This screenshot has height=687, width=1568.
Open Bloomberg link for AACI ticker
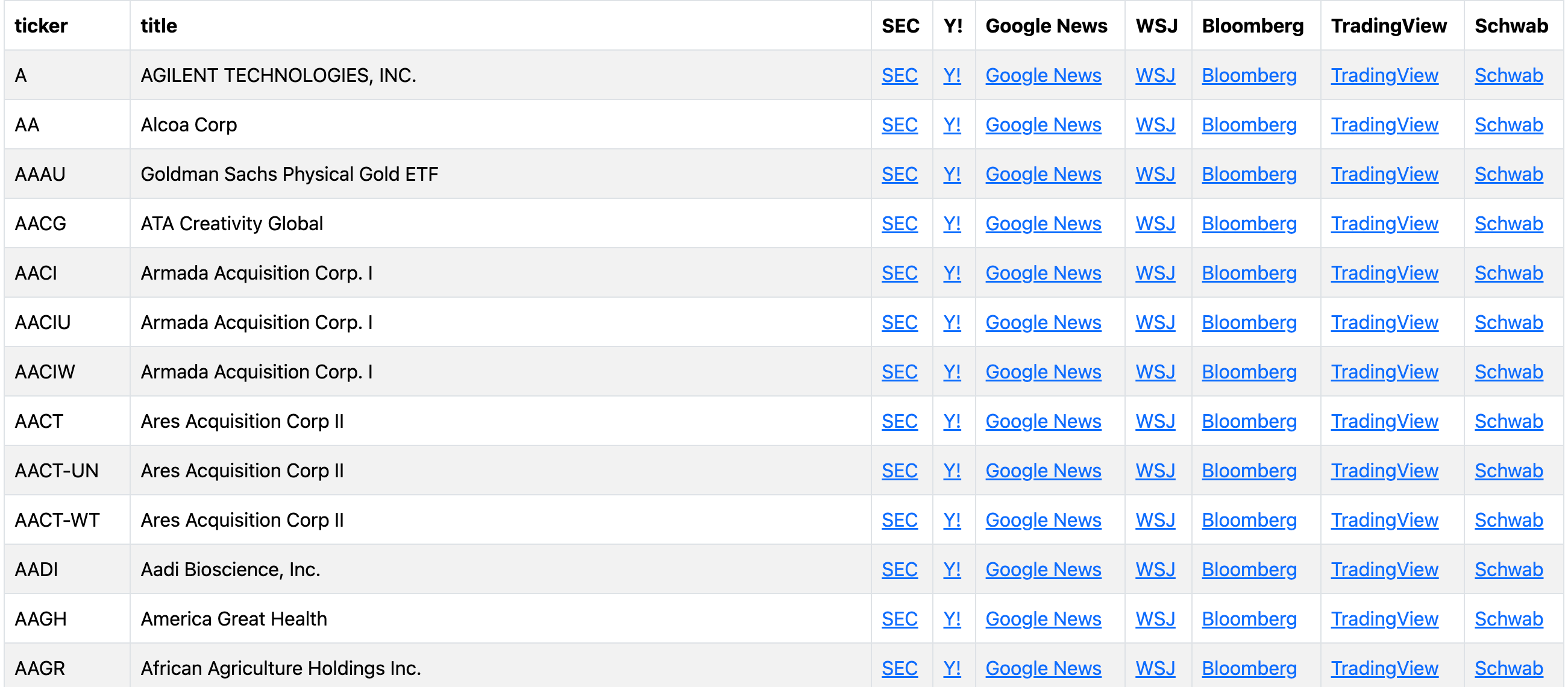pos(1249,272)
